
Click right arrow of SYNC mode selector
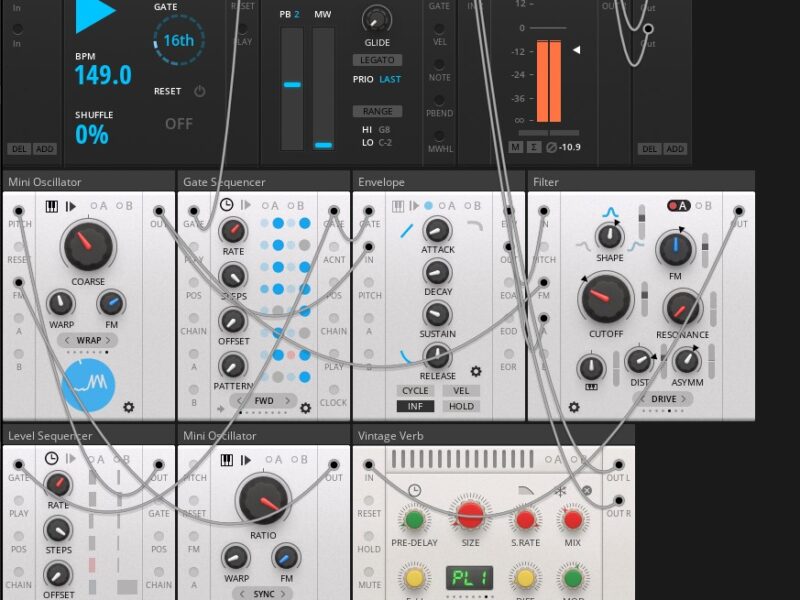click(x=283, y=594)
